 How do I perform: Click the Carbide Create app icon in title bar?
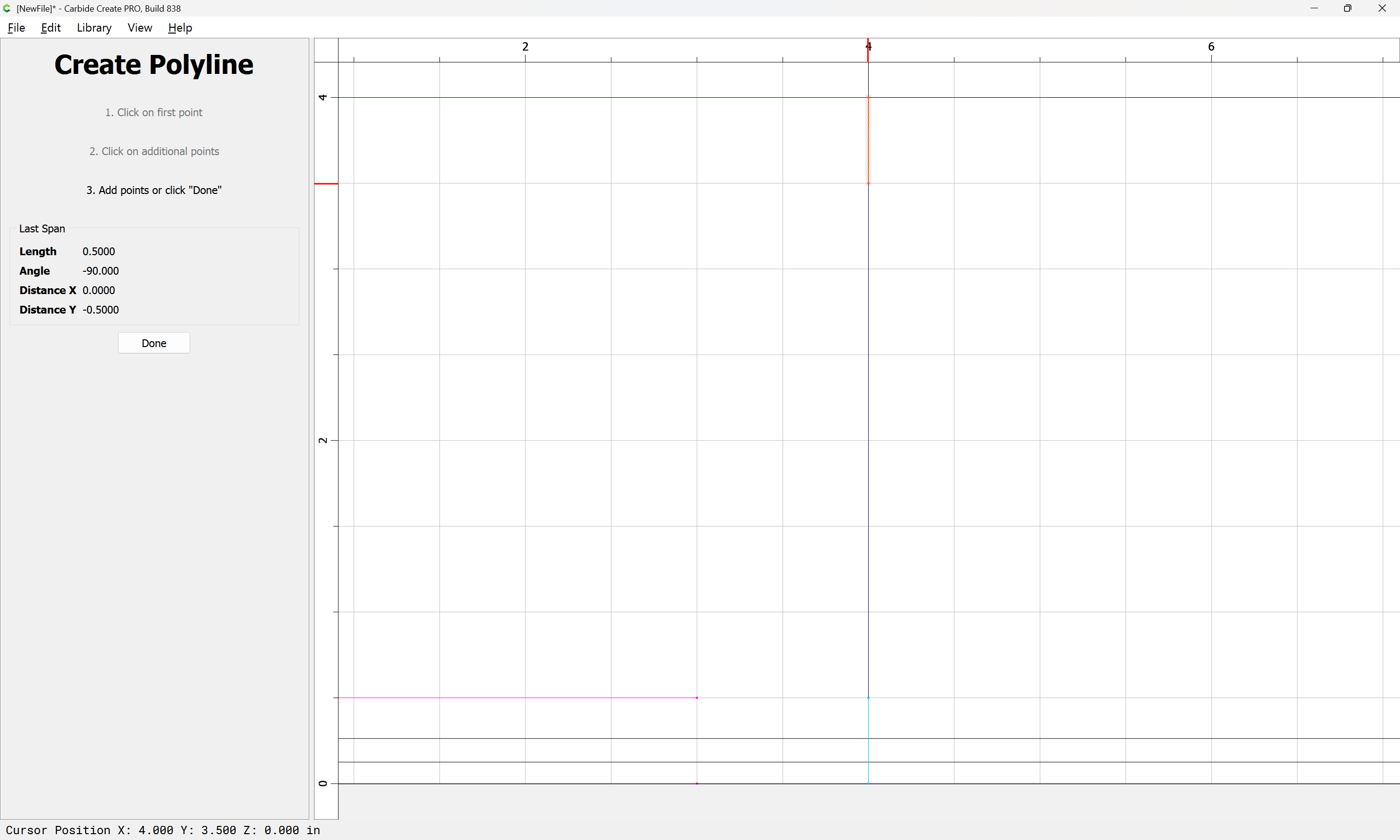pos(7,8)
